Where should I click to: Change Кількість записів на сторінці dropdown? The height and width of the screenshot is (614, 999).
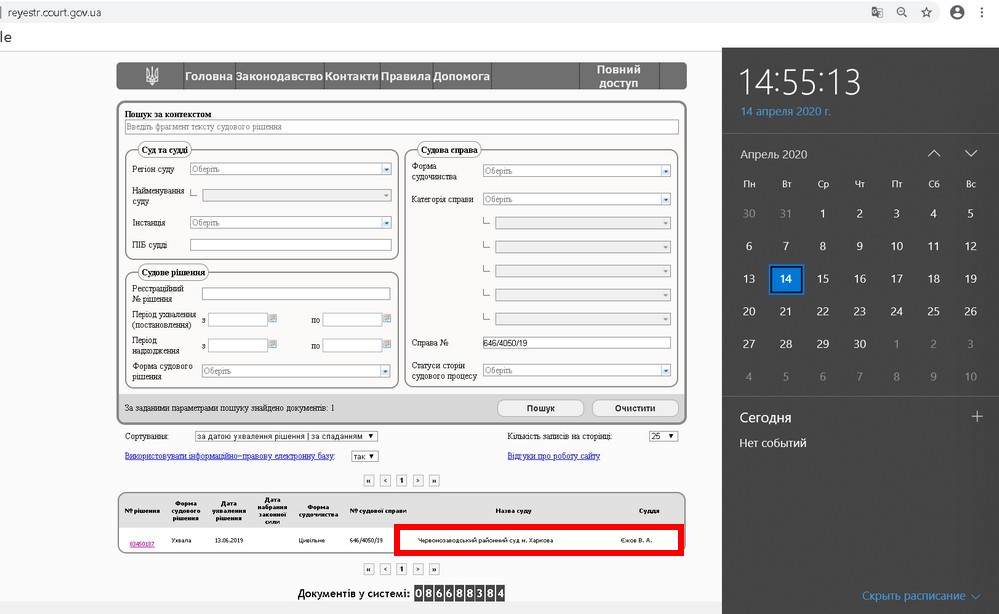(x=663, y=436)
